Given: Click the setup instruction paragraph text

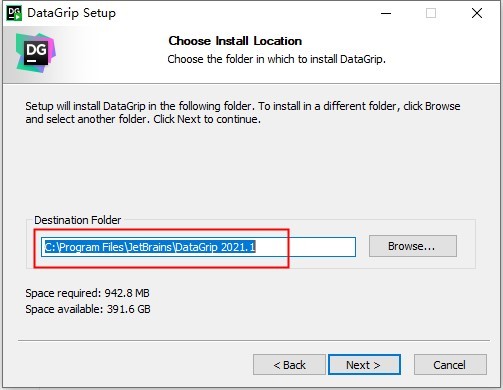Looking at the screenshot, I should tap(243, 112).
